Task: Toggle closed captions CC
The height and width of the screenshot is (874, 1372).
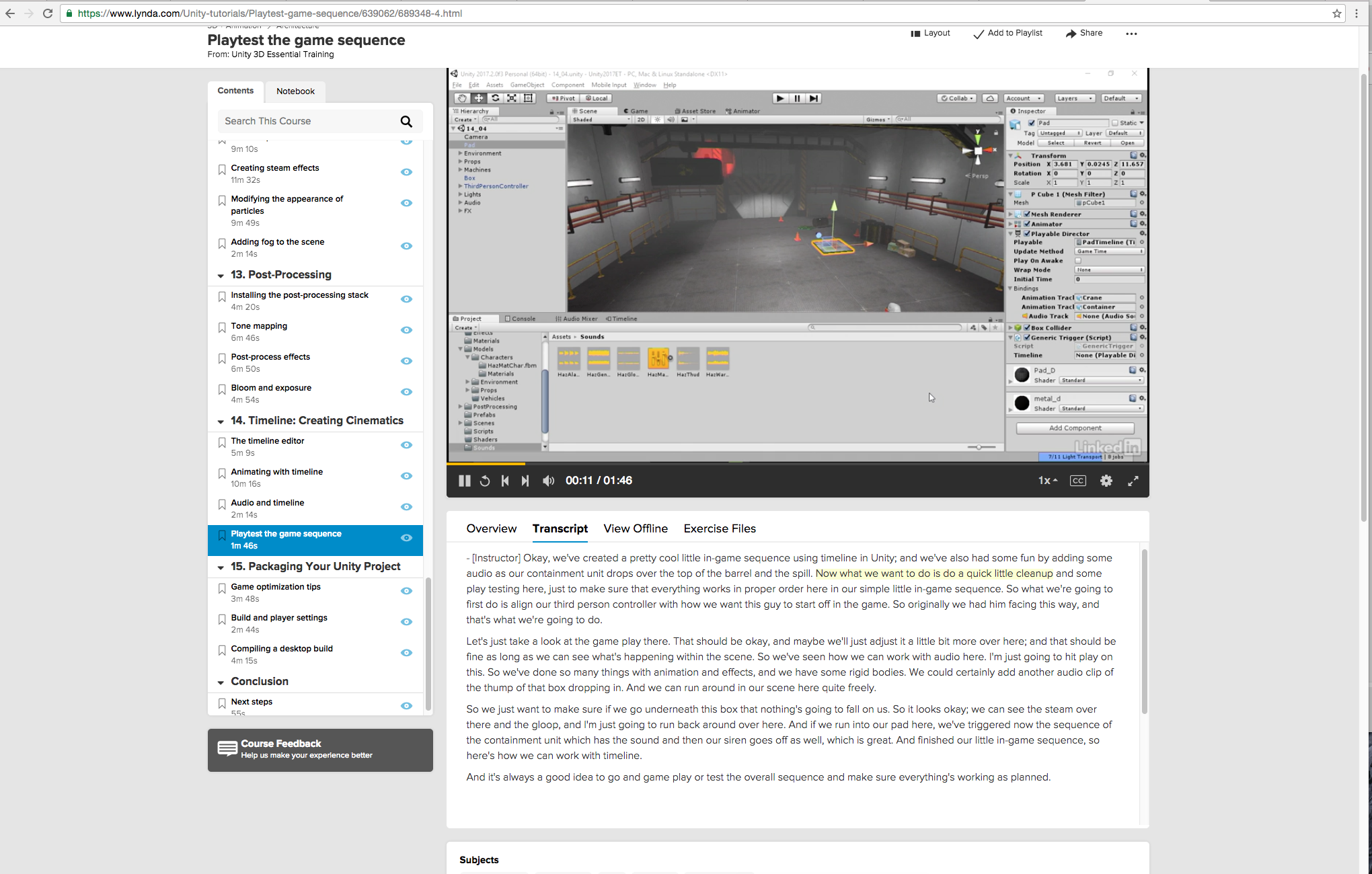Action: click(x=1077, y=481)
